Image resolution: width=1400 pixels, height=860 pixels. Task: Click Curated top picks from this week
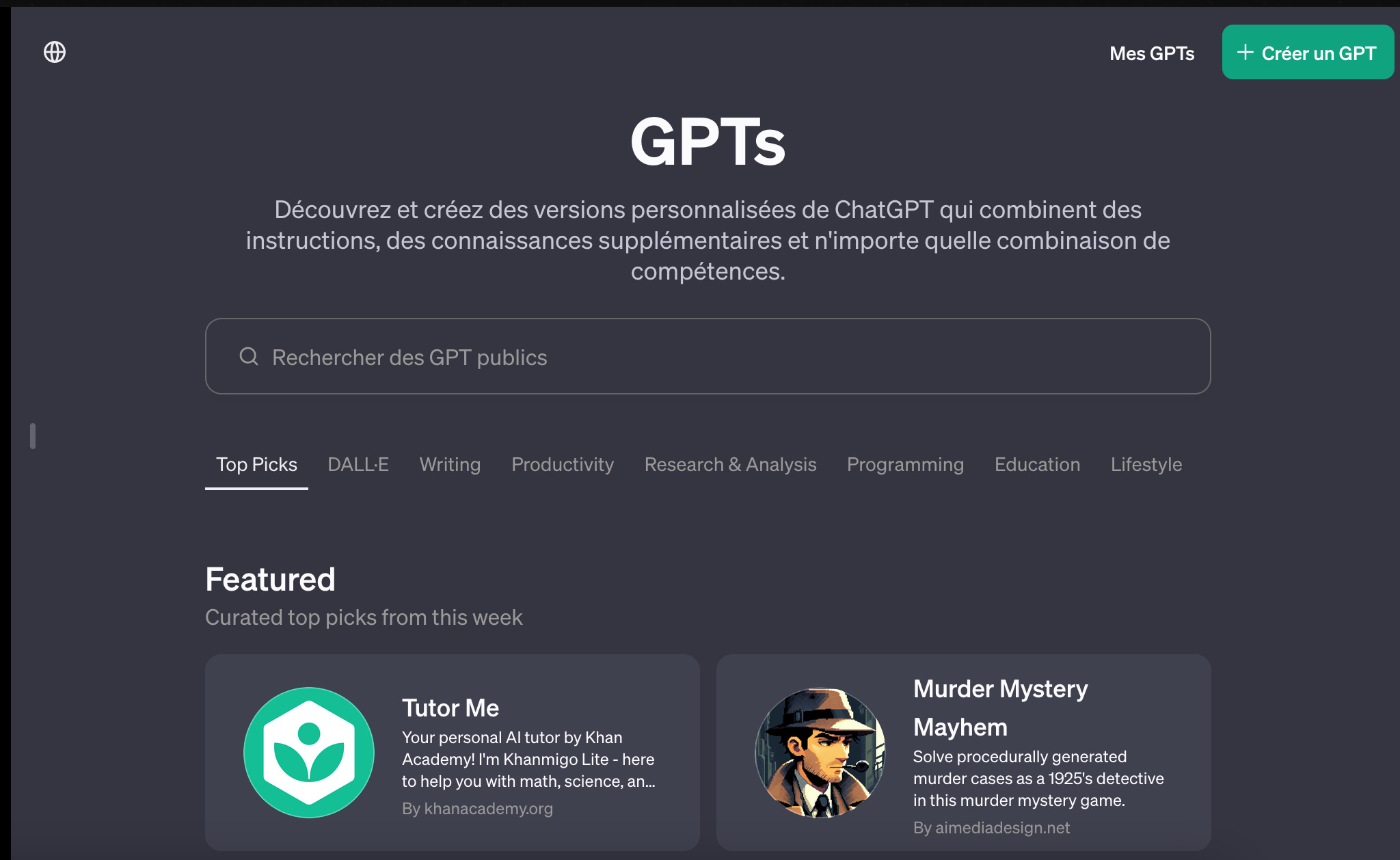pyautogui.click(x=364, y=617)
